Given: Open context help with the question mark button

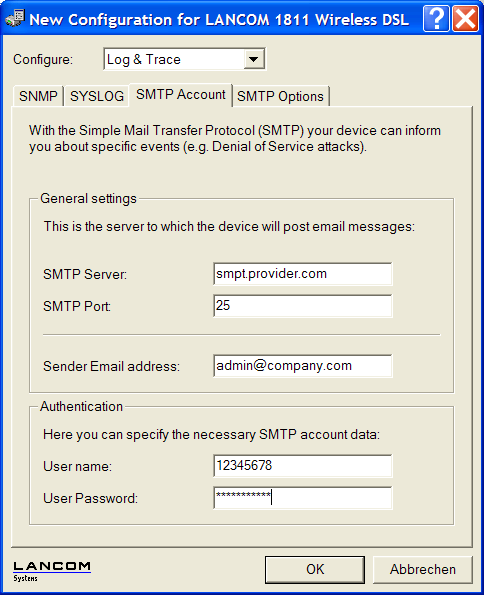Looking at the screenshot, I should (x=436, y=18).
